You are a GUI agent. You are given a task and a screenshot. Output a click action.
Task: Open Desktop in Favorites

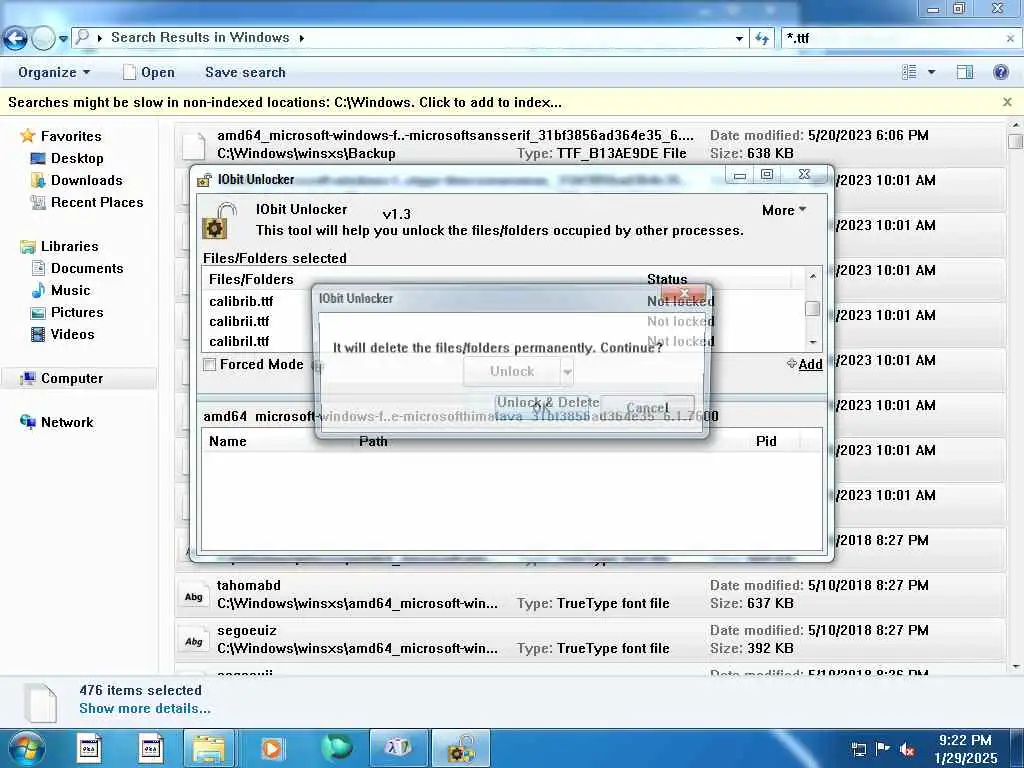[76, 158]
